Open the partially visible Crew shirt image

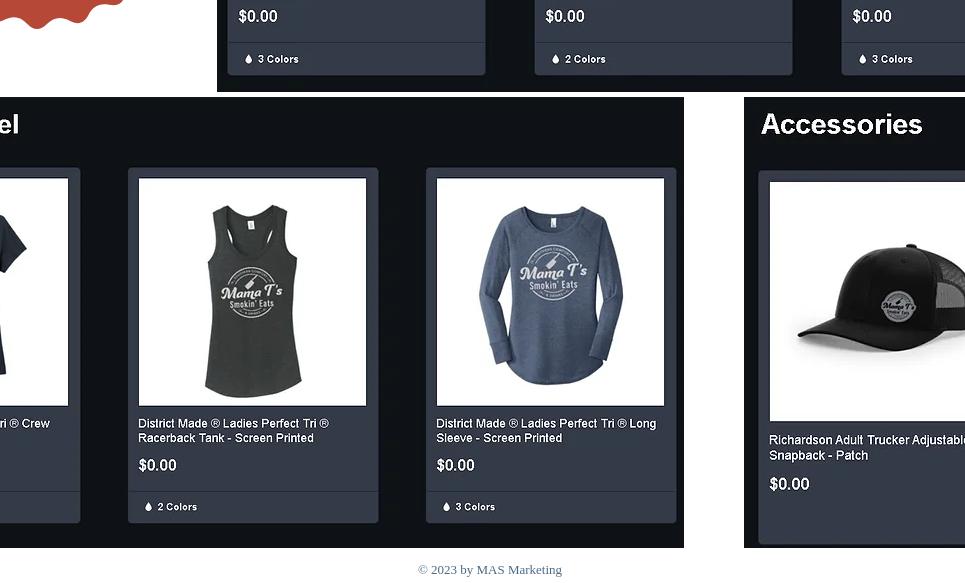pyautogui.click(x=34, y=292)
